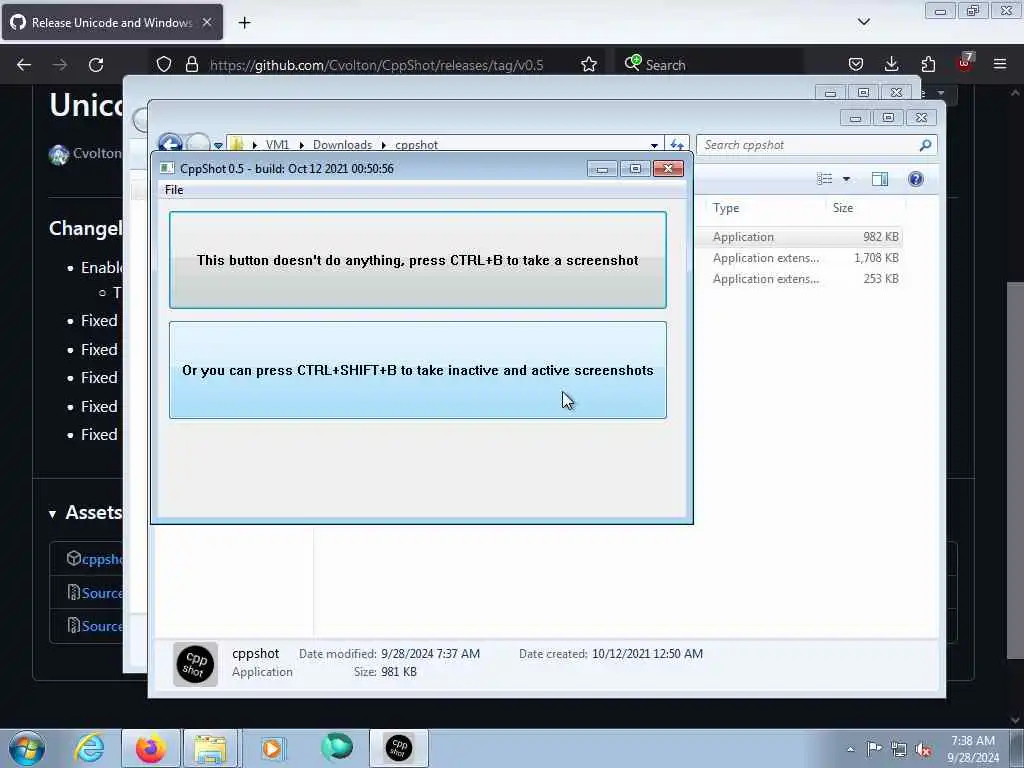Launch Windows Media Player from taskbar
1024x768 pixels.
pos(272,748)
